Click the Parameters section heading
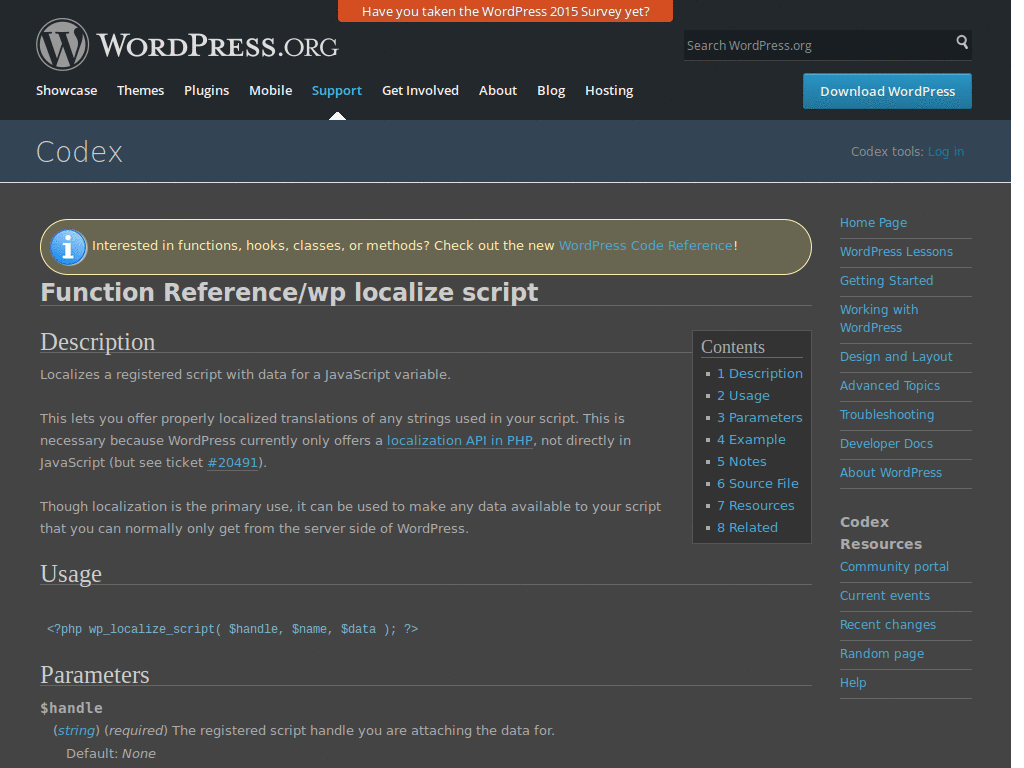1024x768 pixels. tap(95, 675)
